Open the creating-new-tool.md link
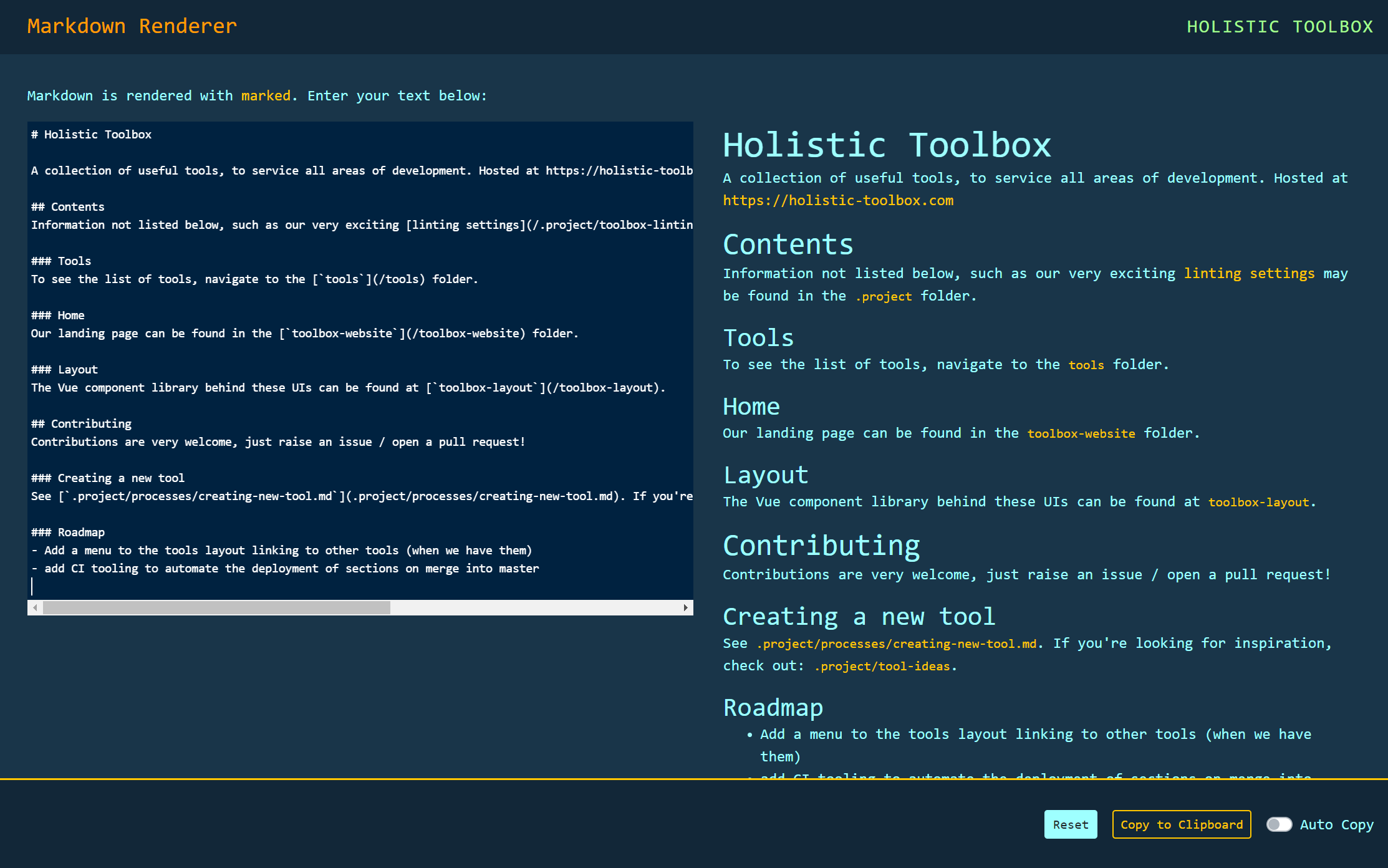The image size is (1388, 868). point(897,644)
